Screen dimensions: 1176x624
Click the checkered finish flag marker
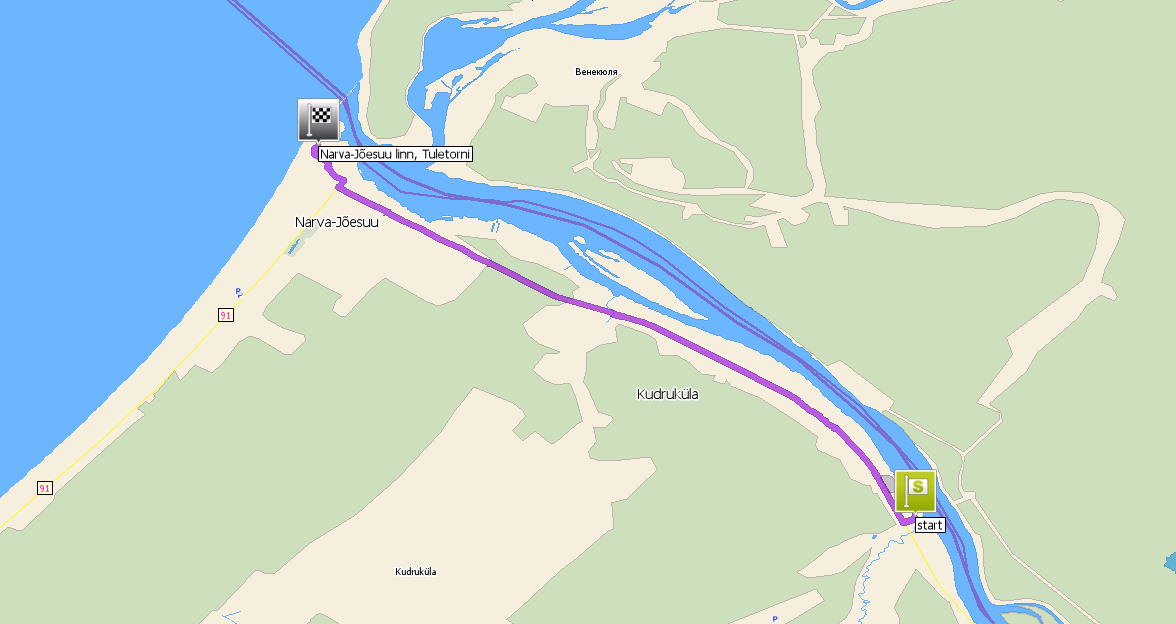318,120
